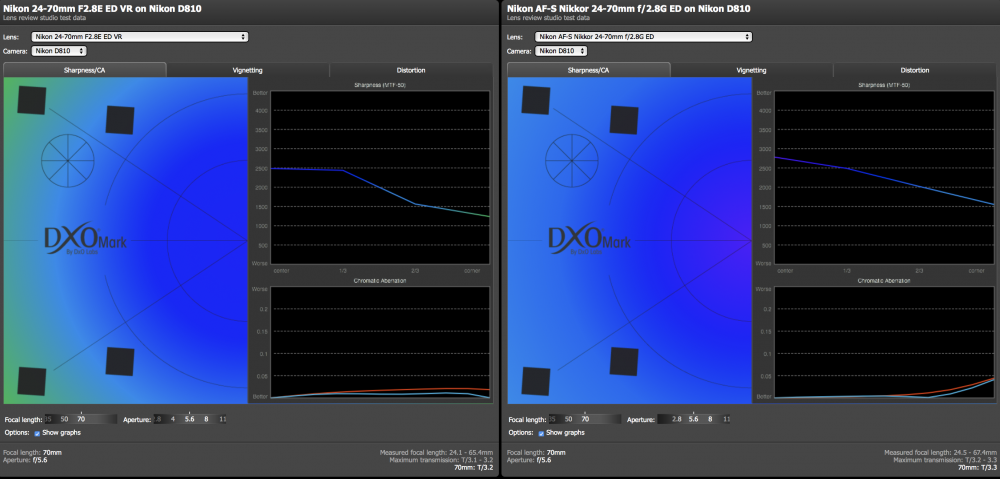Click title 'Nikon 24-70mm F2.8E ED VR on Nikon D810'
1000x479 pixels.
click(x=103, y=8)
